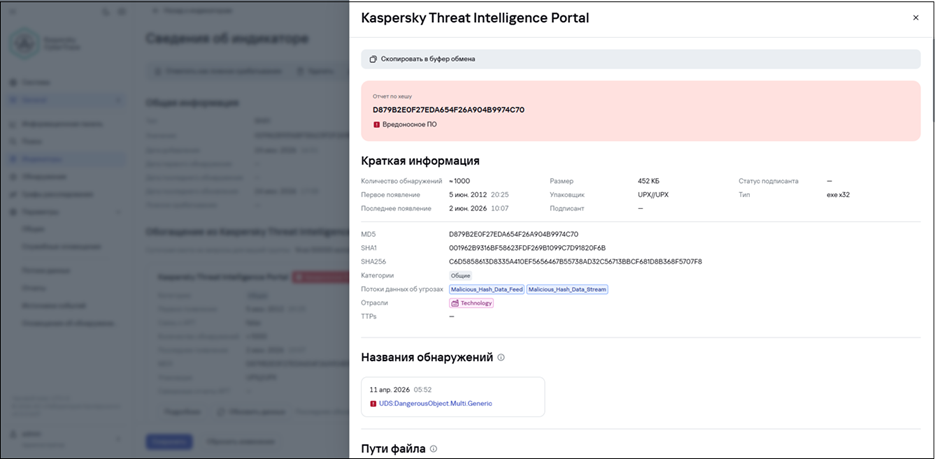Click the 'Technology' label in the industry tag
The image size is (935, 459).
coord(476,303)
